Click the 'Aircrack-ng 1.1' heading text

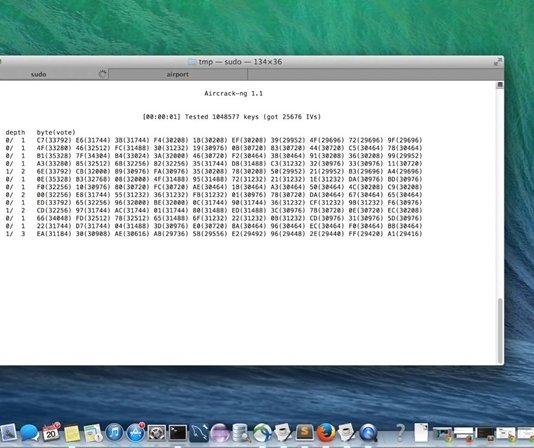click(x=233, y=93)
